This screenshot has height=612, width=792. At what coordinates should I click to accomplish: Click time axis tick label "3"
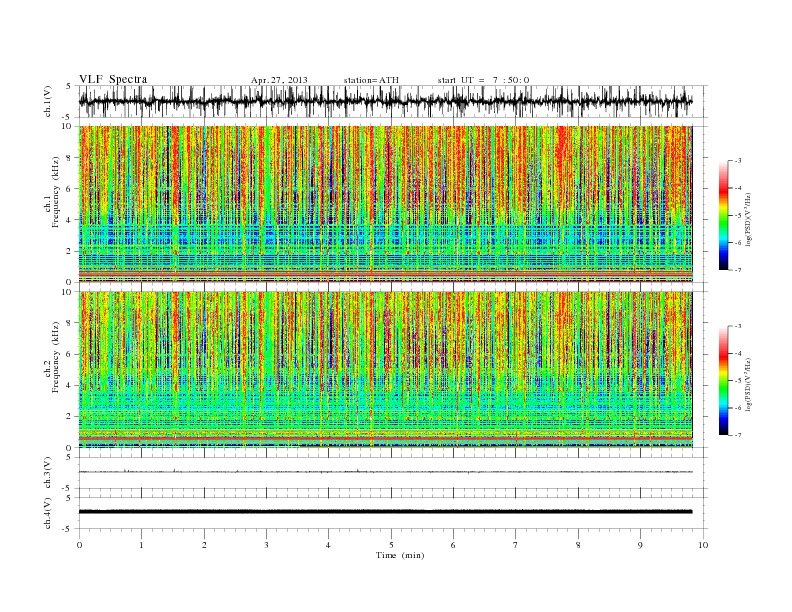pos(266,545)
